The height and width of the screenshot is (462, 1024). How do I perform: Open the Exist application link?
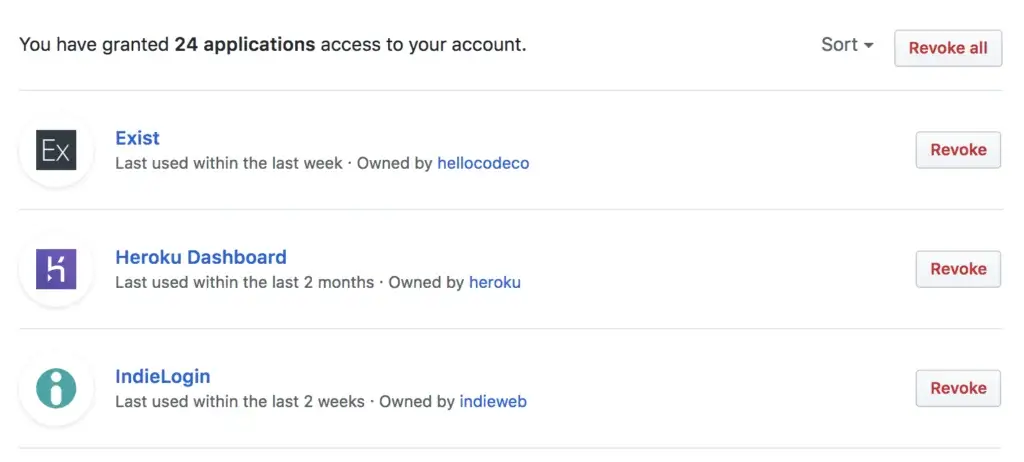137,138
